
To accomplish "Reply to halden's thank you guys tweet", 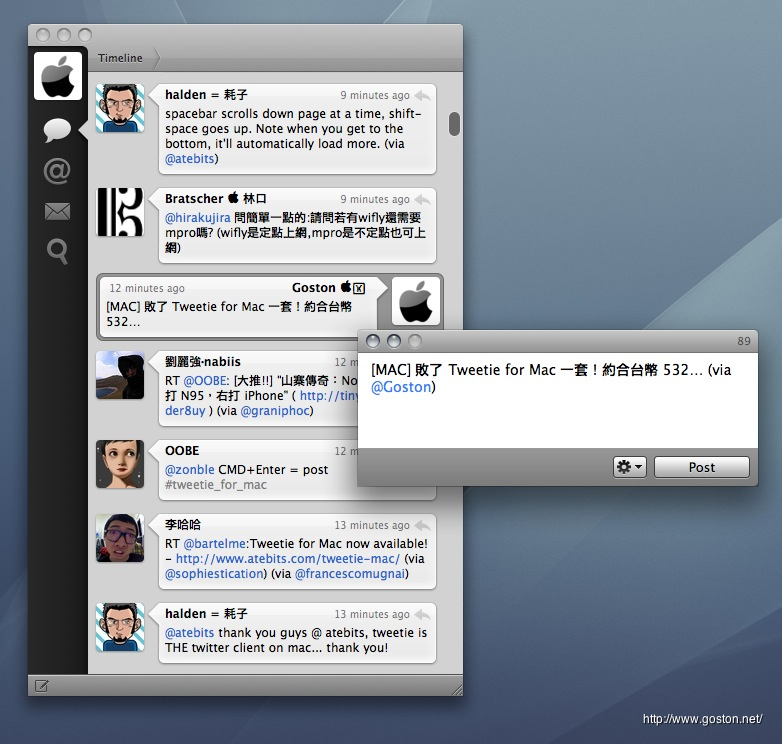I will click(422, 614).
